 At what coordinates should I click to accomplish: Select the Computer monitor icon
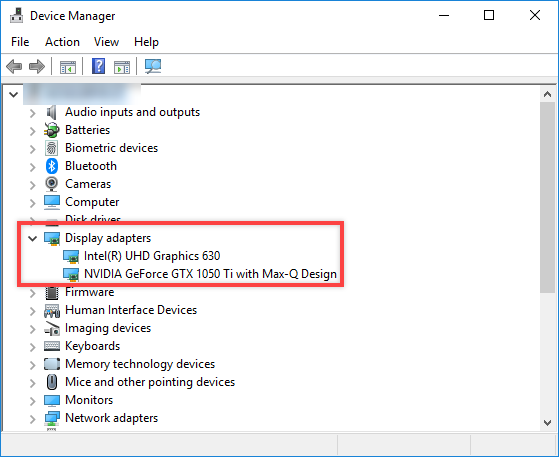[x=52, y=202]
